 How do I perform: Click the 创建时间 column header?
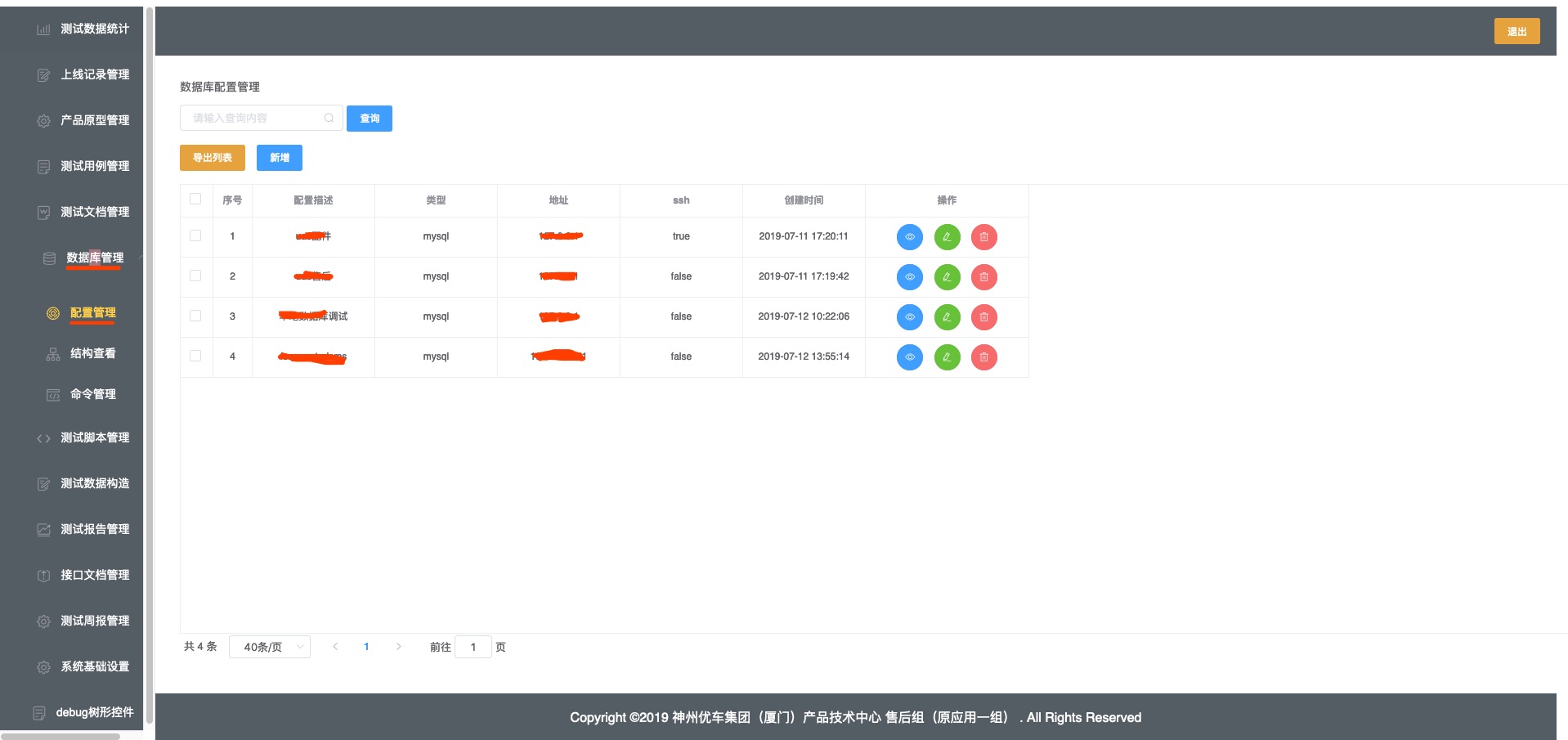(804, 200)
